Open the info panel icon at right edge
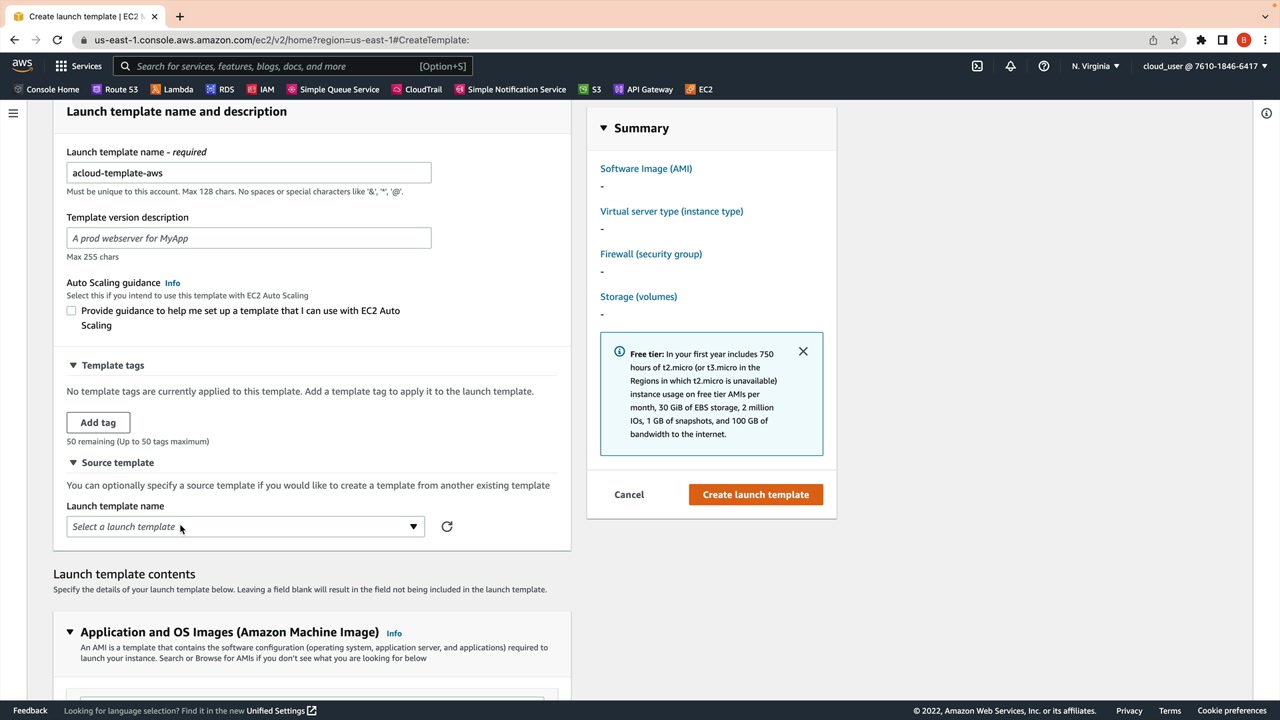Image resolution: width=1280 pixels, height=720 pixels. tap(1266, 113)
